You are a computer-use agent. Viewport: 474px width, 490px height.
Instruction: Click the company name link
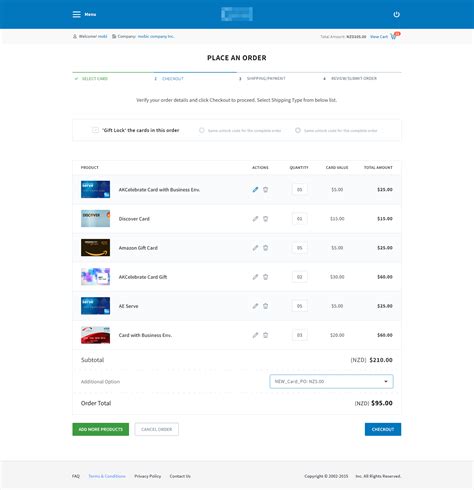coord(156,36)
